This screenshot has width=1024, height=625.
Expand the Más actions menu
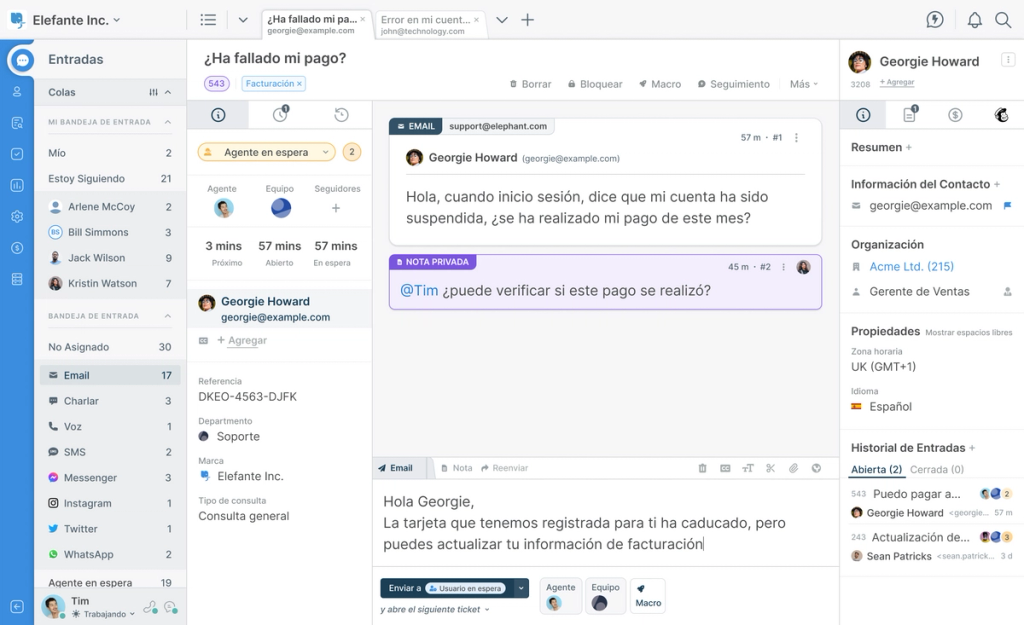tap(803, 84)
